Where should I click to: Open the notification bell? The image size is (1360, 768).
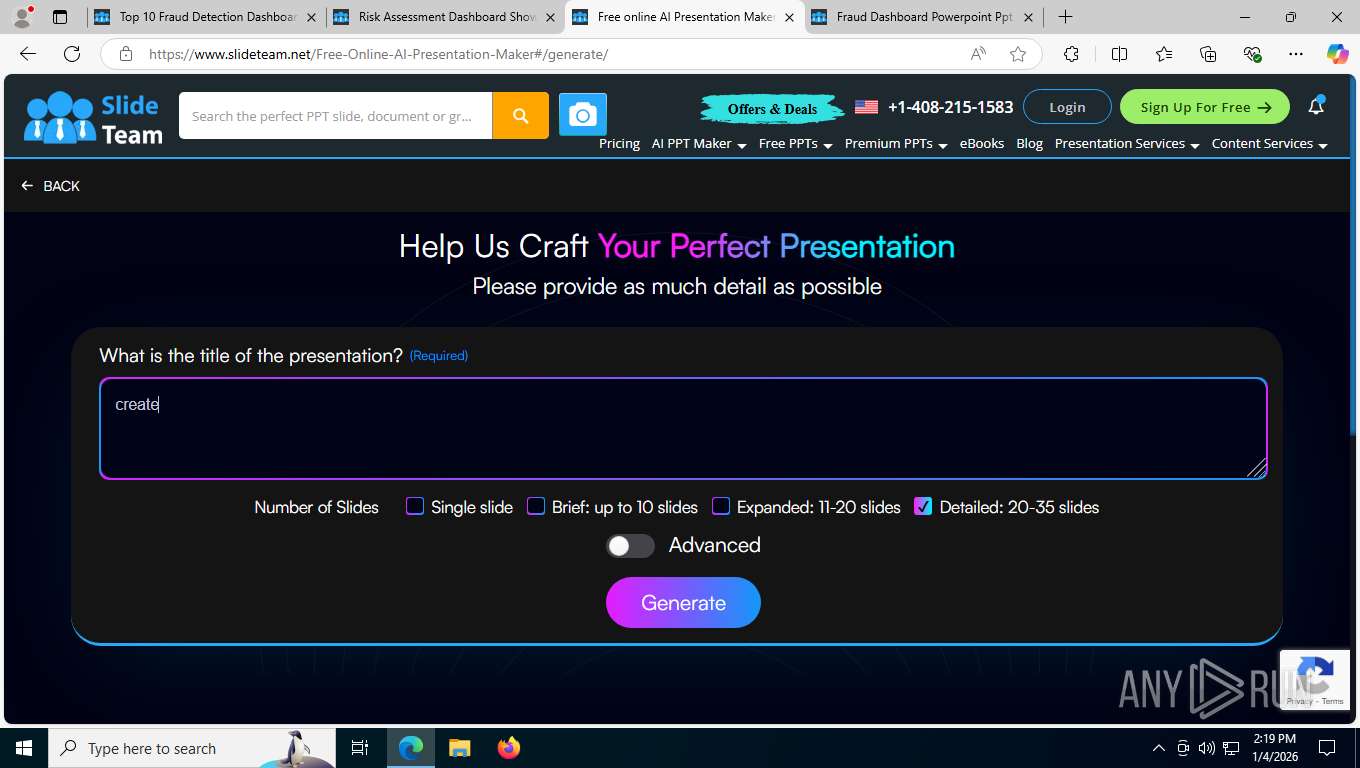point(1316,106)
